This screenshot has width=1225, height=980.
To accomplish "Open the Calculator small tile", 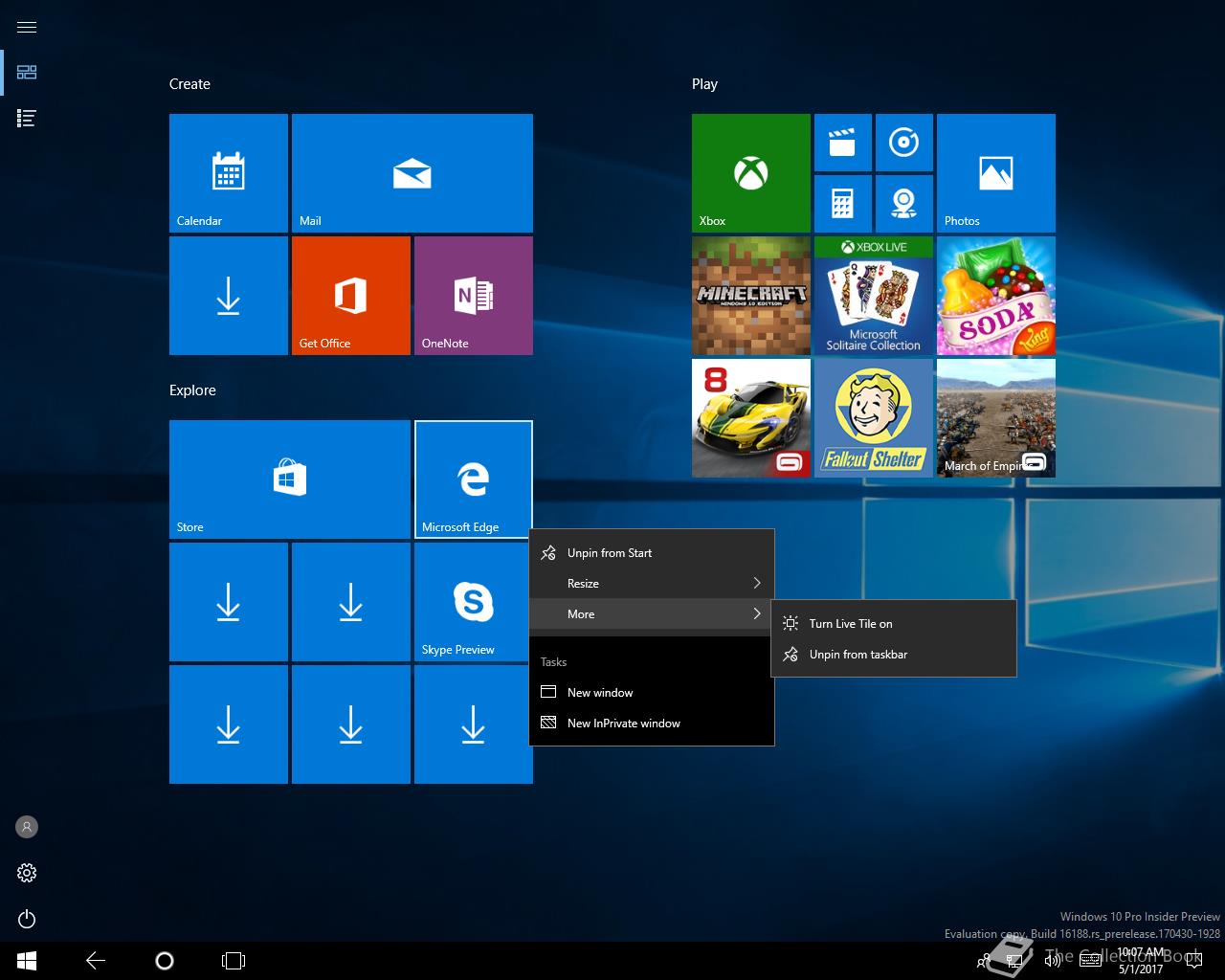I will [842, 203].
